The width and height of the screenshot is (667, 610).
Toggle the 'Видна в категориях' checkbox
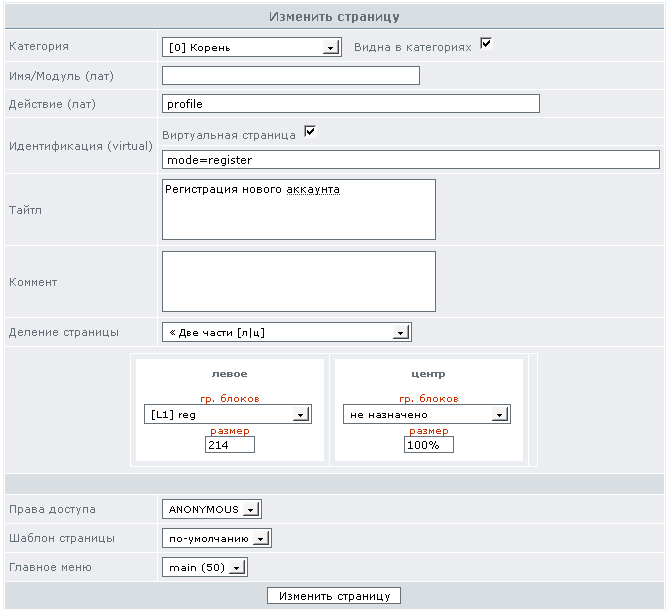pyautogui.click(x=486, y=44)
